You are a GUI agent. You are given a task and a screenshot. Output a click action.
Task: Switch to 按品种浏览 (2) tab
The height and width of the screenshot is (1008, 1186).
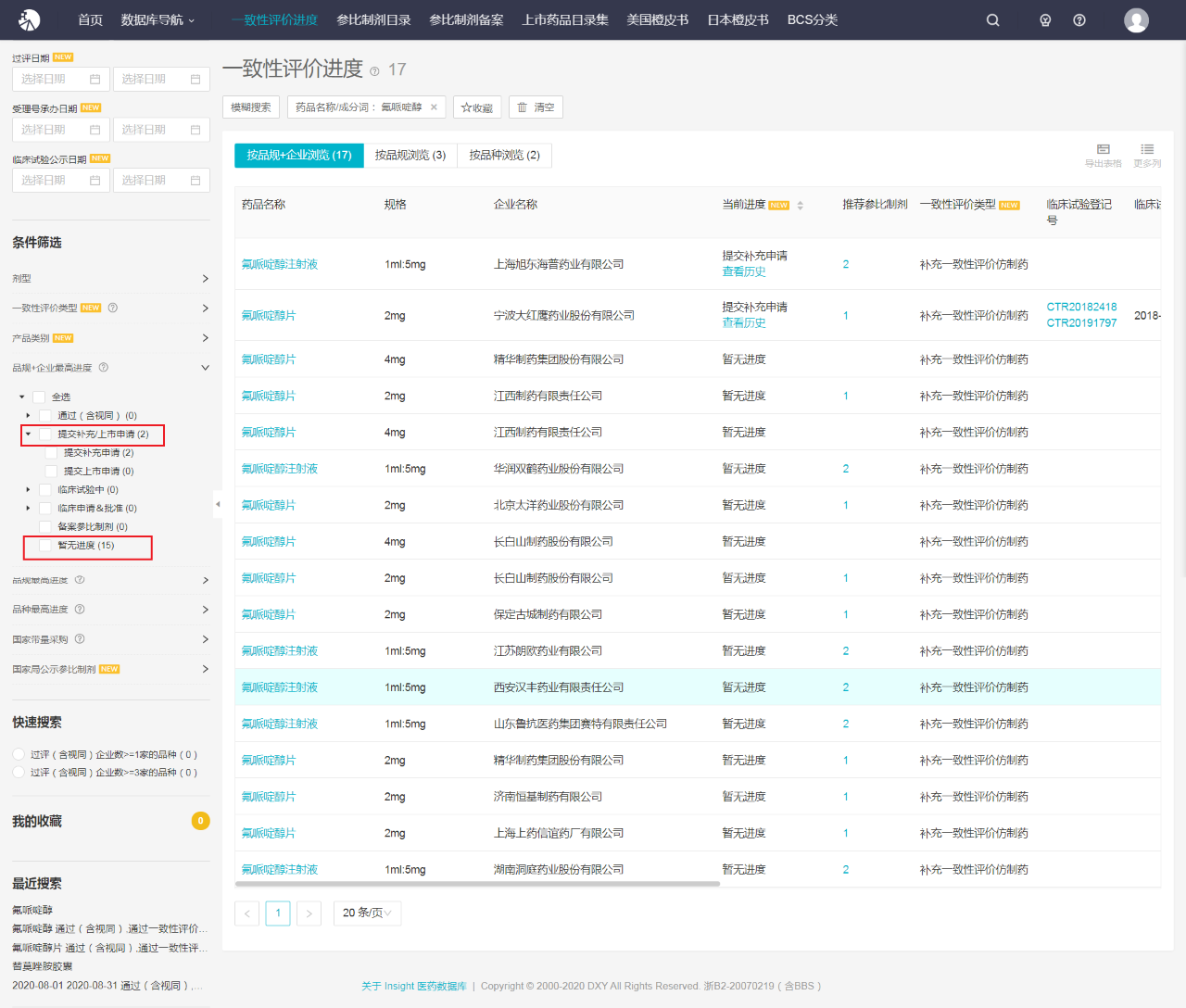pyautogui.click(x=504, y=156)
